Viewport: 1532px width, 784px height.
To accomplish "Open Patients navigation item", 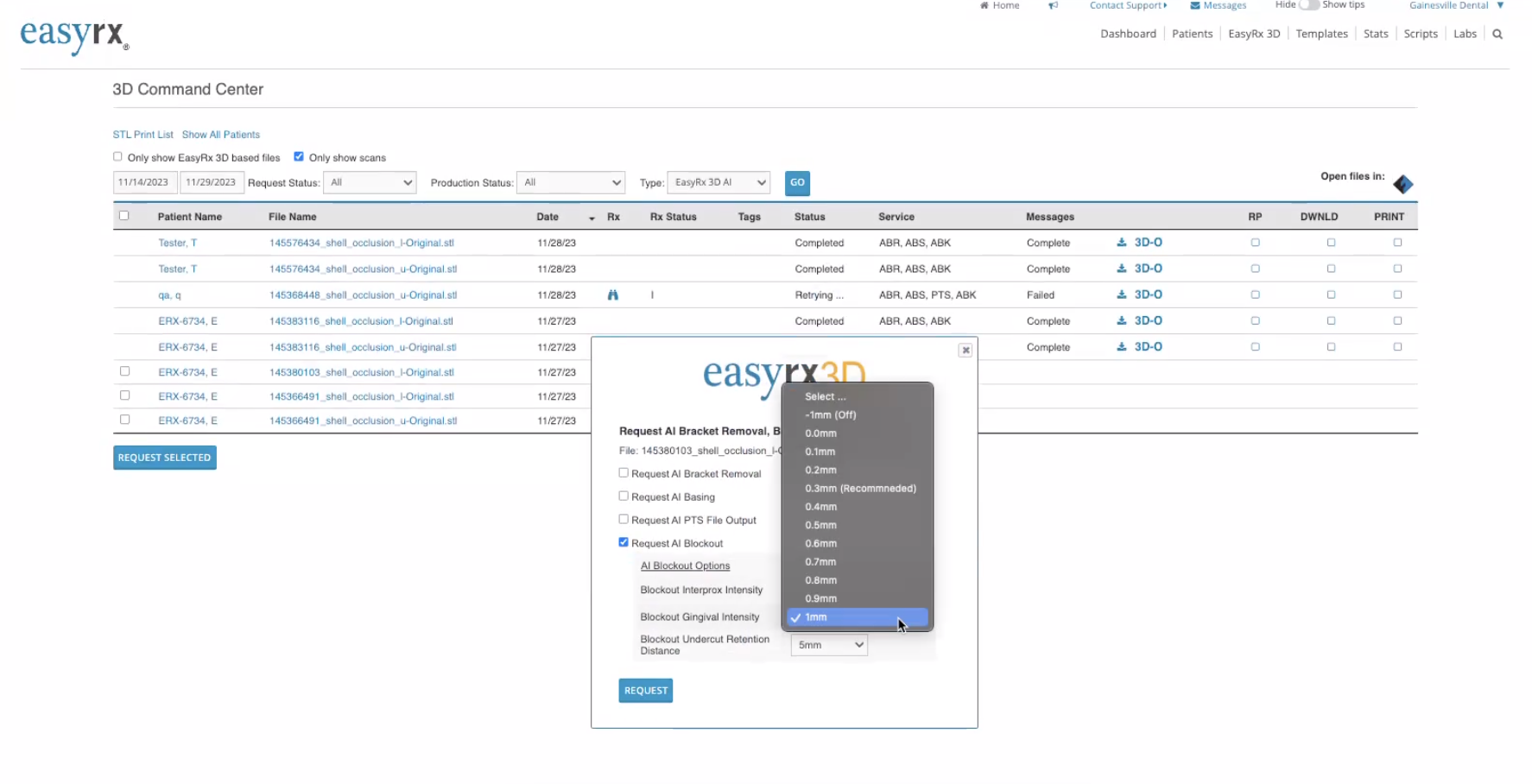I will pos(1192,34).
